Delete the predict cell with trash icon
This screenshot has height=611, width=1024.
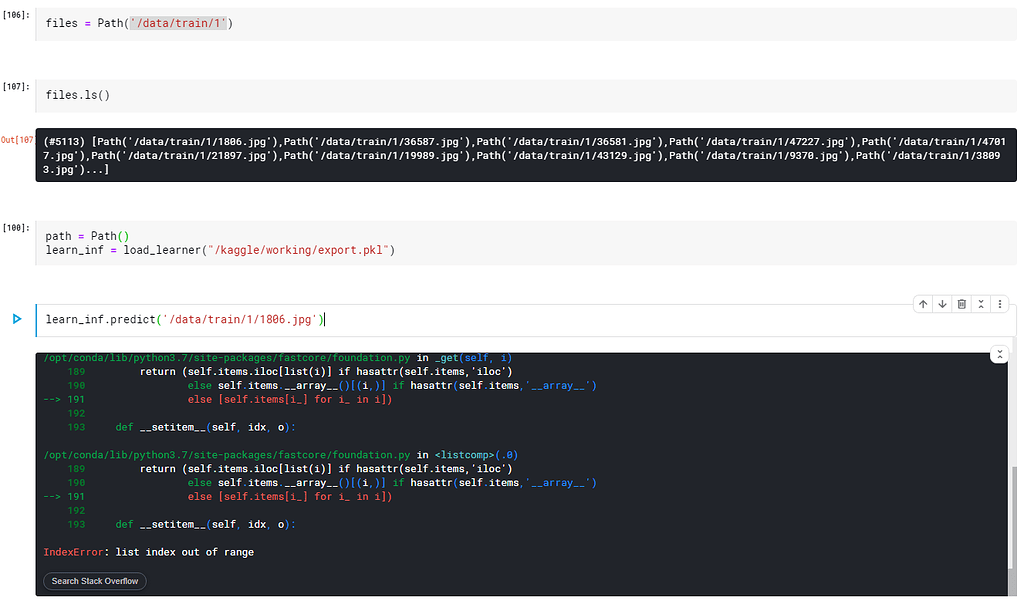pyautogui.click(x=961, y=303)
